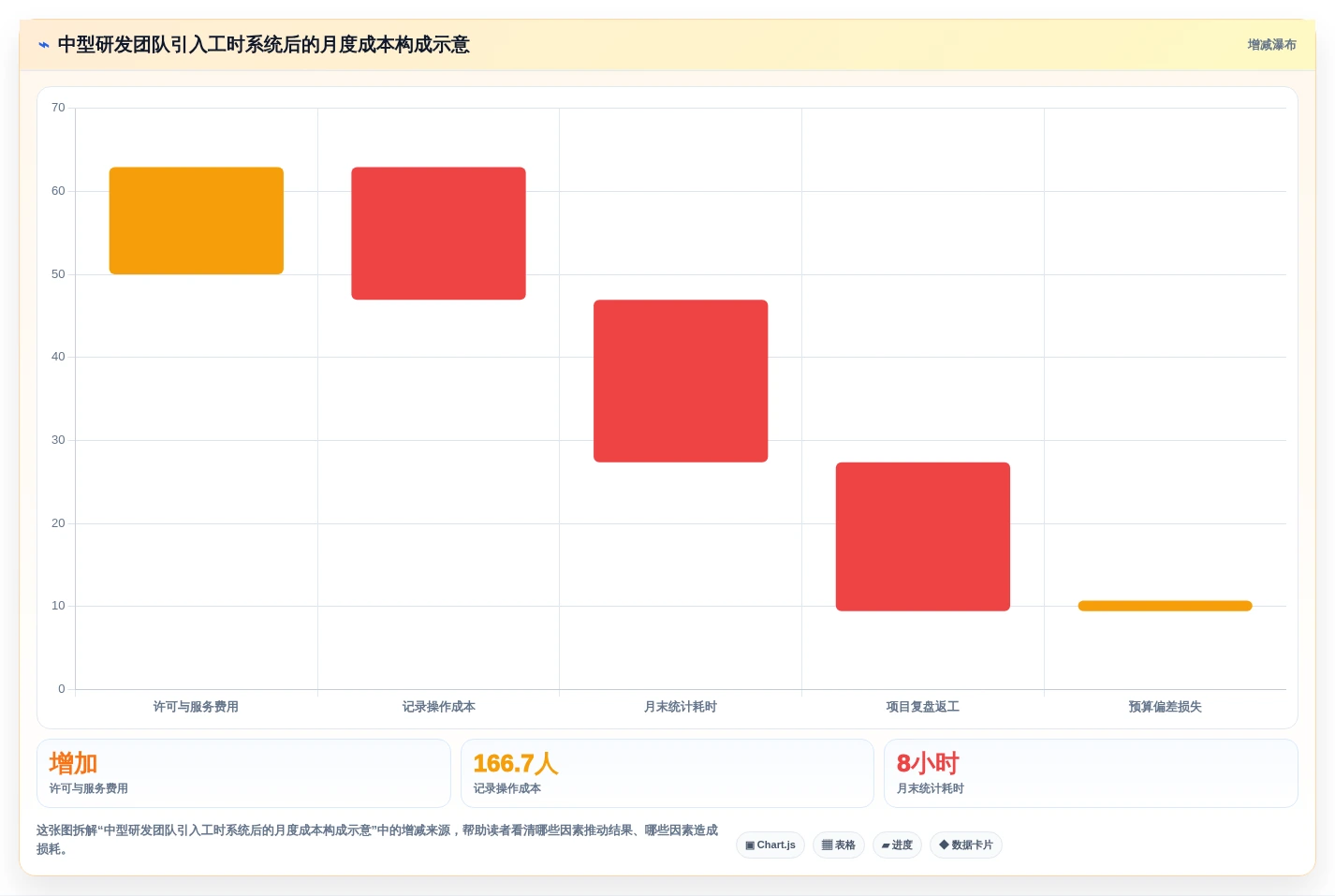Viewport: 1335px width, 896px height.
Task: Open the 8小时 data card
Action: tap(1091, 773)
